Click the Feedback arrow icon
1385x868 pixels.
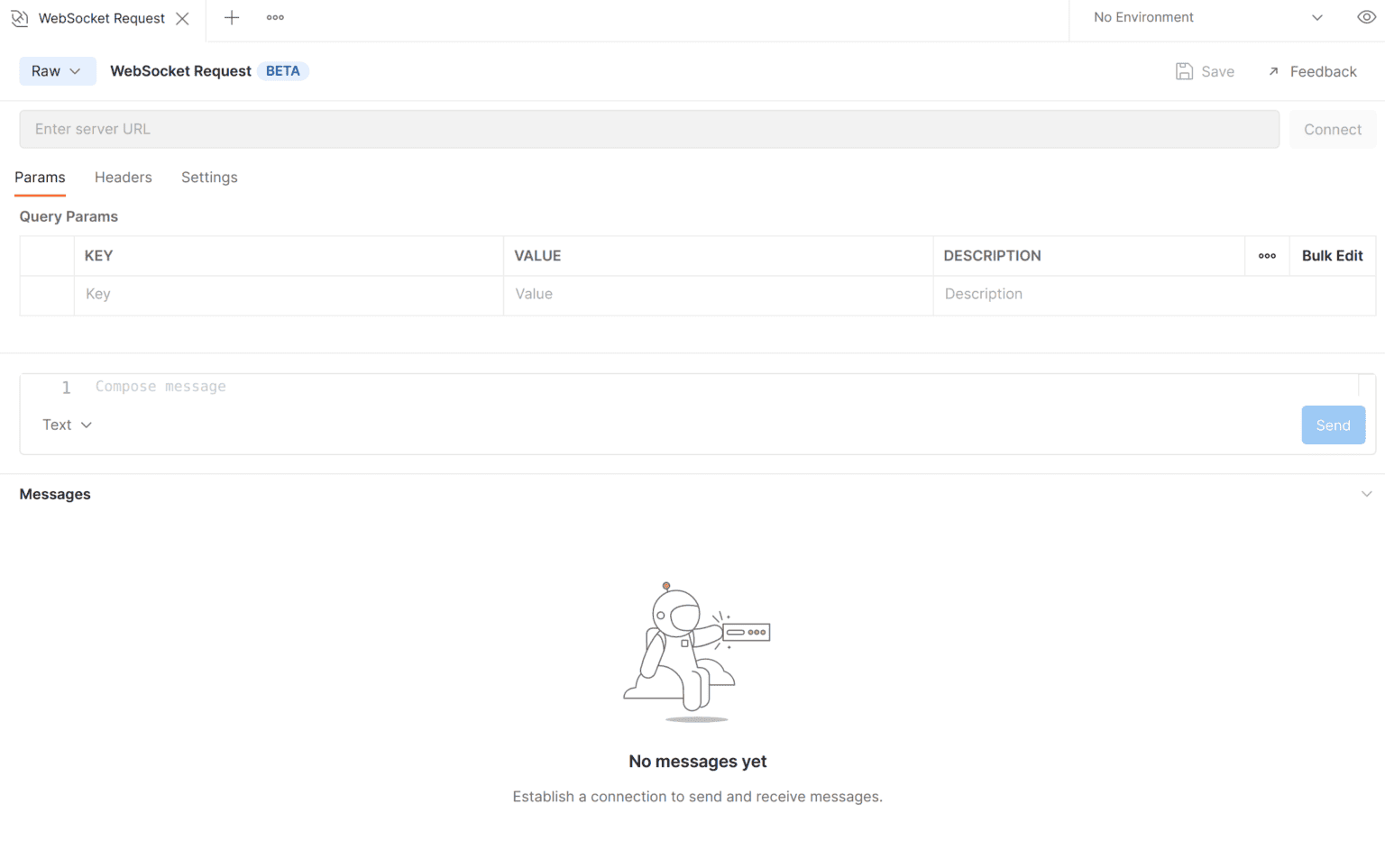pos(1273,71)
